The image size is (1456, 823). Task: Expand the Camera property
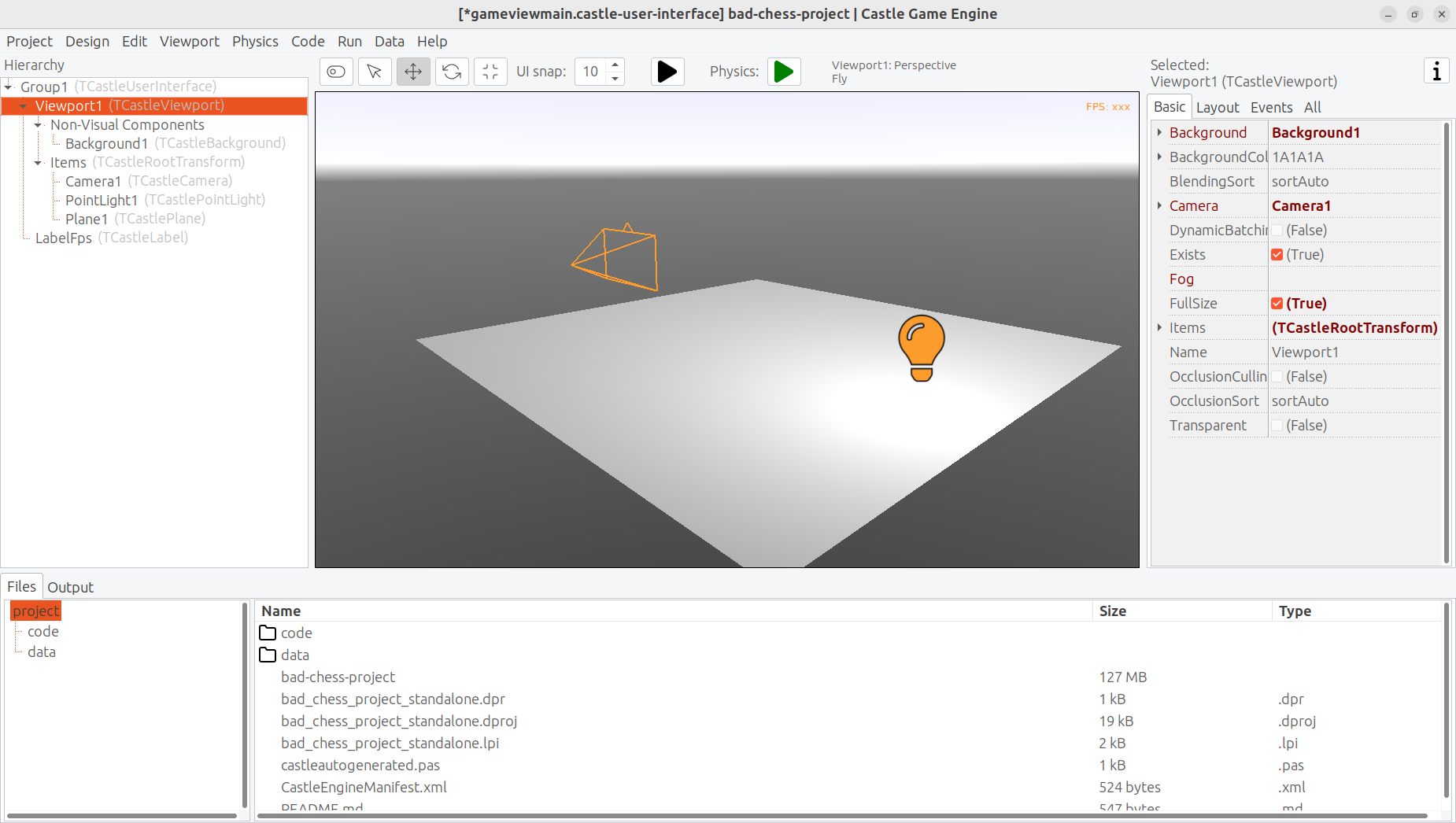pos(1159,206)
